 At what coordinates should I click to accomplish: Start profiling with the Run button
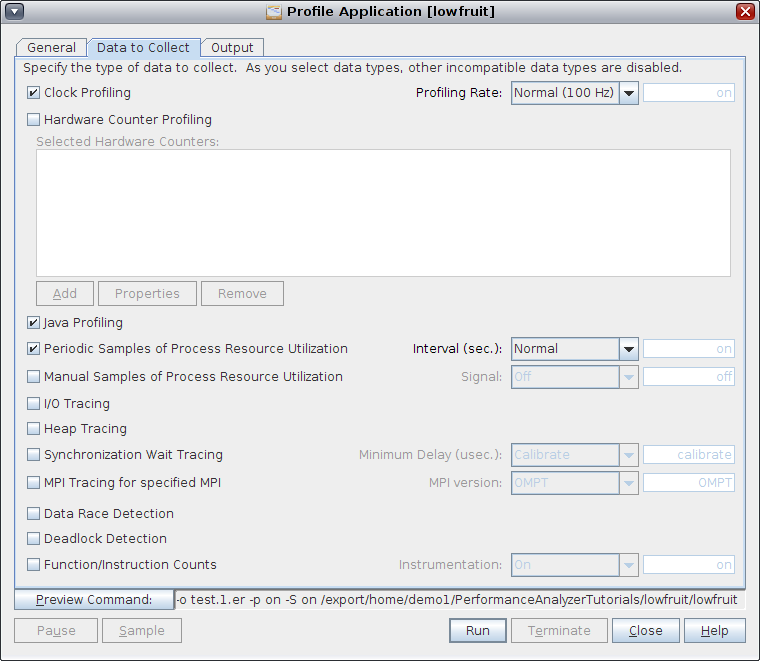click(x=478, y=630)
